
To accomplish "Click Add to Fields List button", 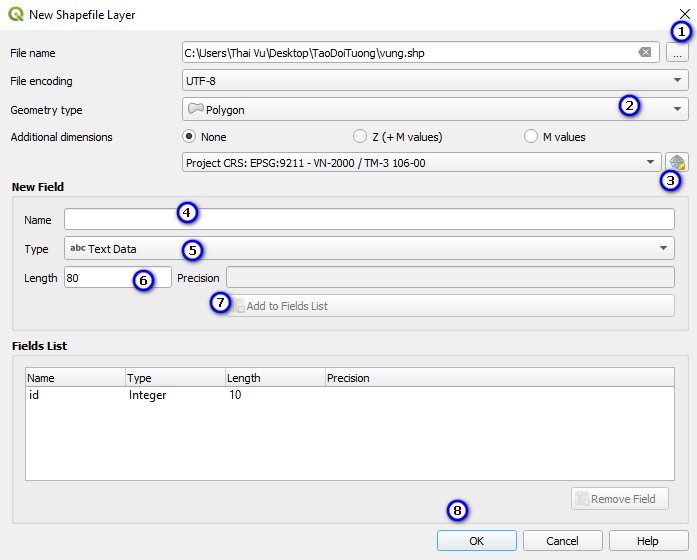I will pos(450,306).
